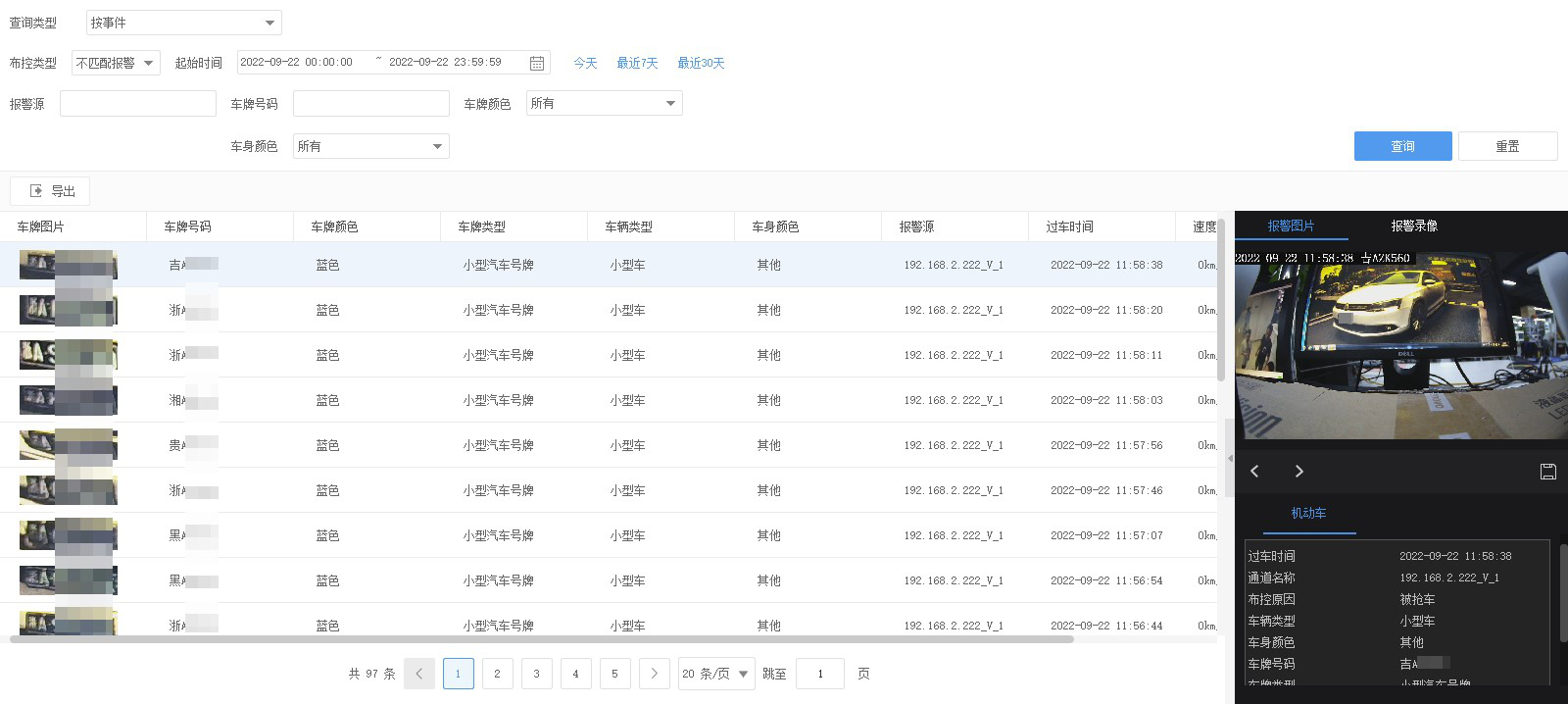
Task: Open plate thumbnail in row 11:58:20
Action: click(69, 310)
